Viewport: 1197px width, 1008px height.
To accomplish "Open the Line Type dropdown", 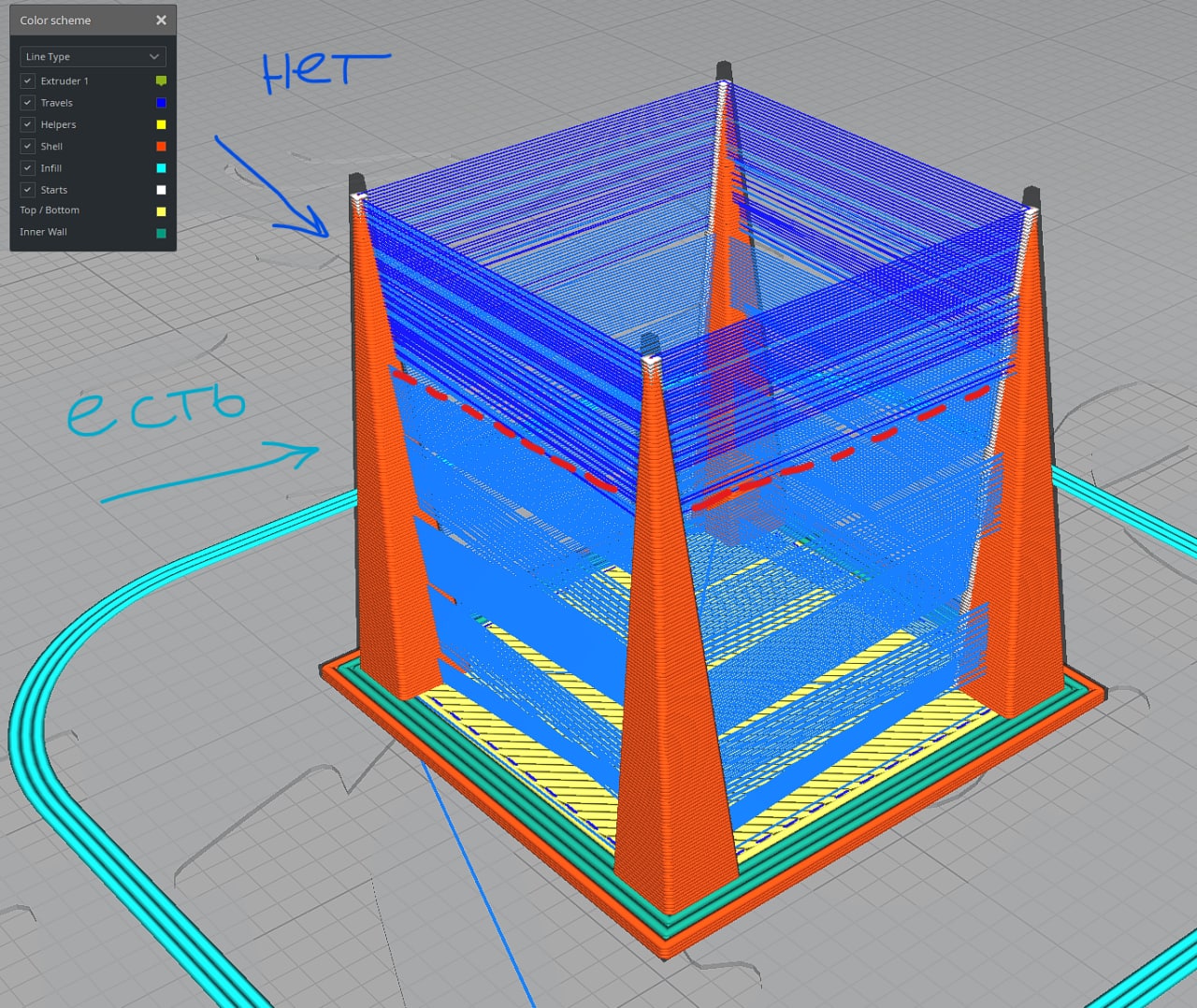I will click(93, 56).
